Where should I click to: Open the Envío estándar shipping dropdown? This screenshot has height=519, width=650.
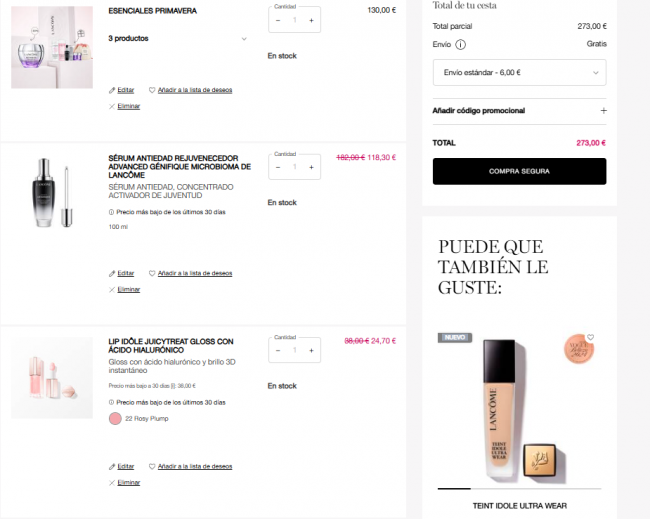[519, 73]
